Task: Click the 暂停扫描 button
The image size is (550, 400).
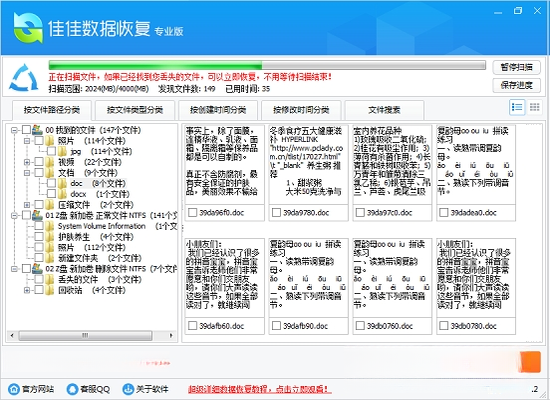Action: click(517, 67)
